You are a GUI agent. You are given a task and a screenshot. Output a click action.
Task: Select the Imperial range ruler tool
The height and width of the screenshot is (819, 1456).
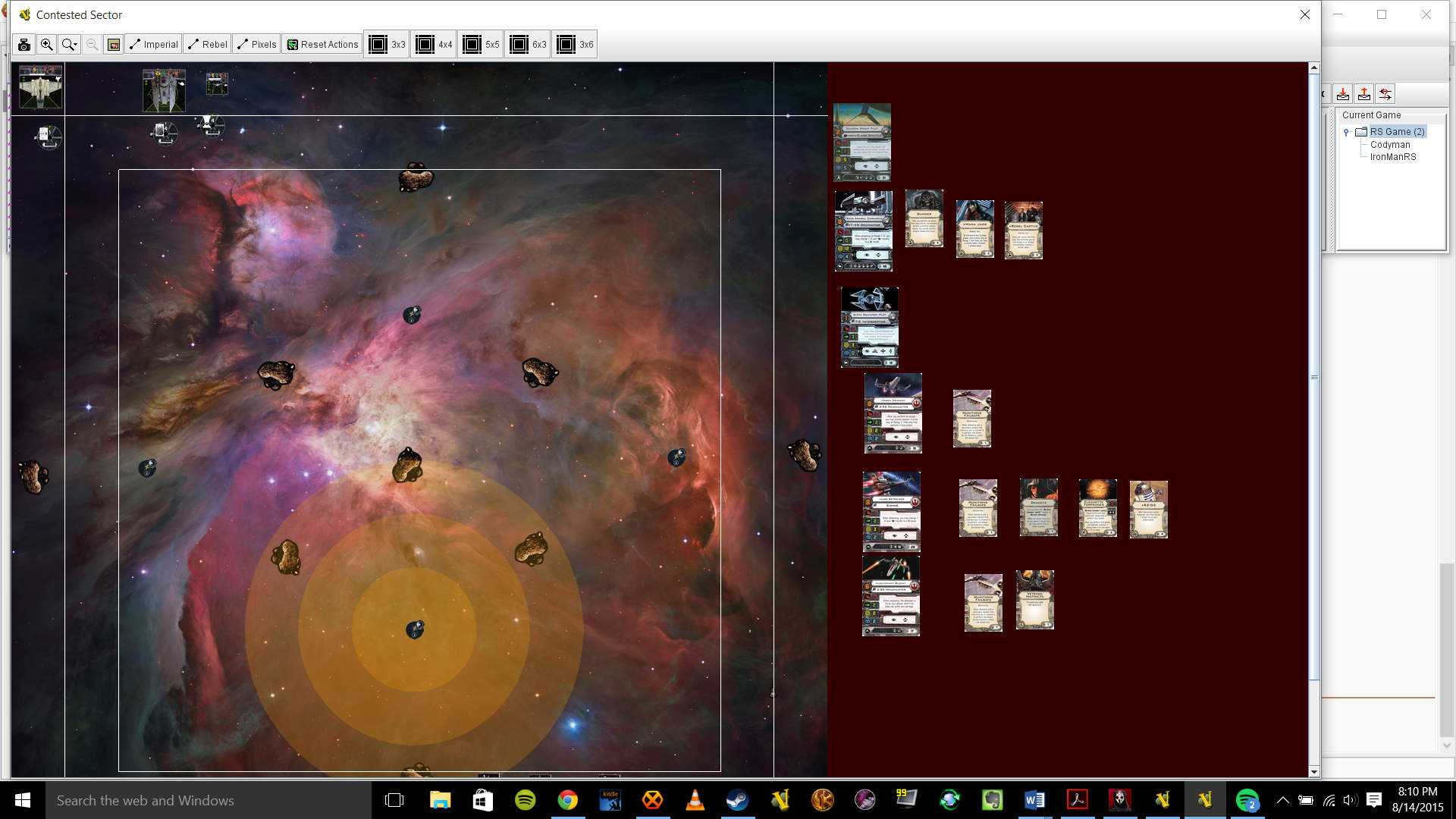click(x=153, y=45)
